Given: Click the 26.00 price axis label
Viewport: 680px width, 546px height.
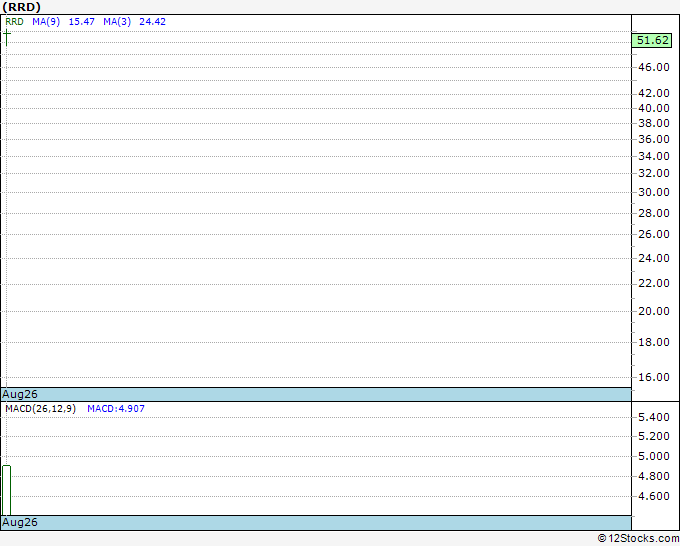Looking at the screenshot, I should (654, 234).
